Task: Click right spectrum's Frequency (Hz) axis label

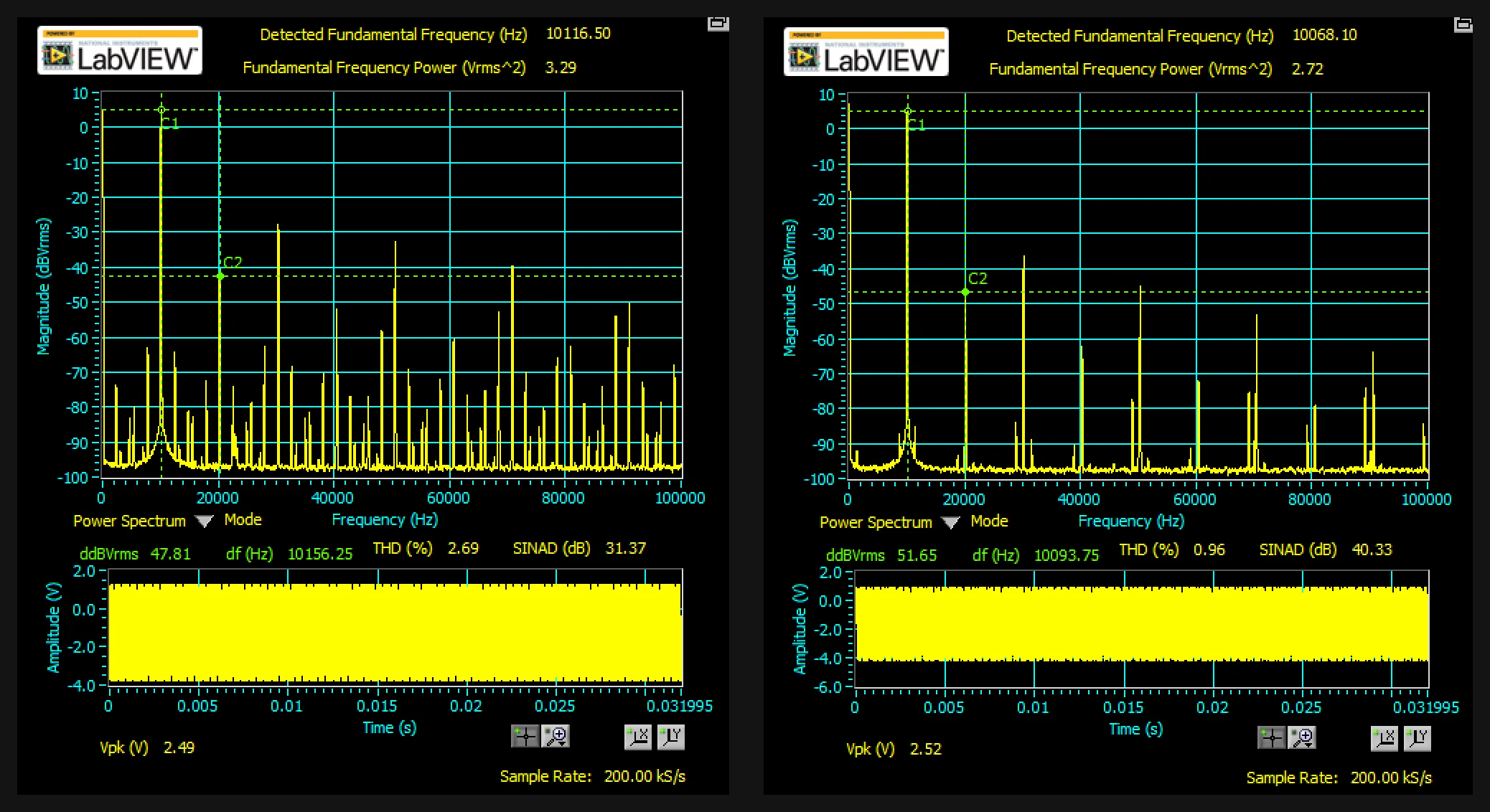Action: (x=1131, y=521)
